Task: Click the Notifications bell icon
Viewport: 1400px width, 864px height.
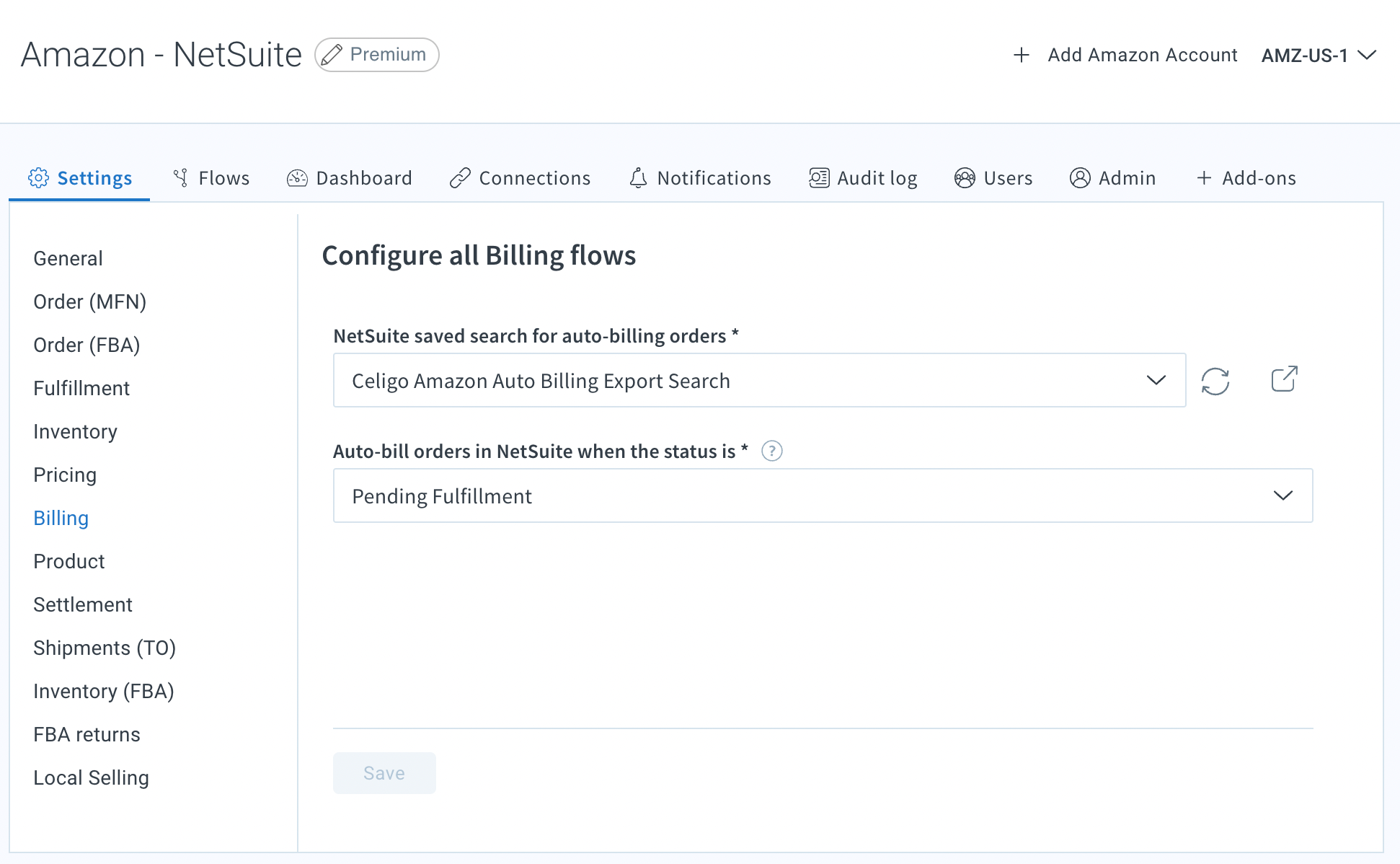Action: [638, 178]
